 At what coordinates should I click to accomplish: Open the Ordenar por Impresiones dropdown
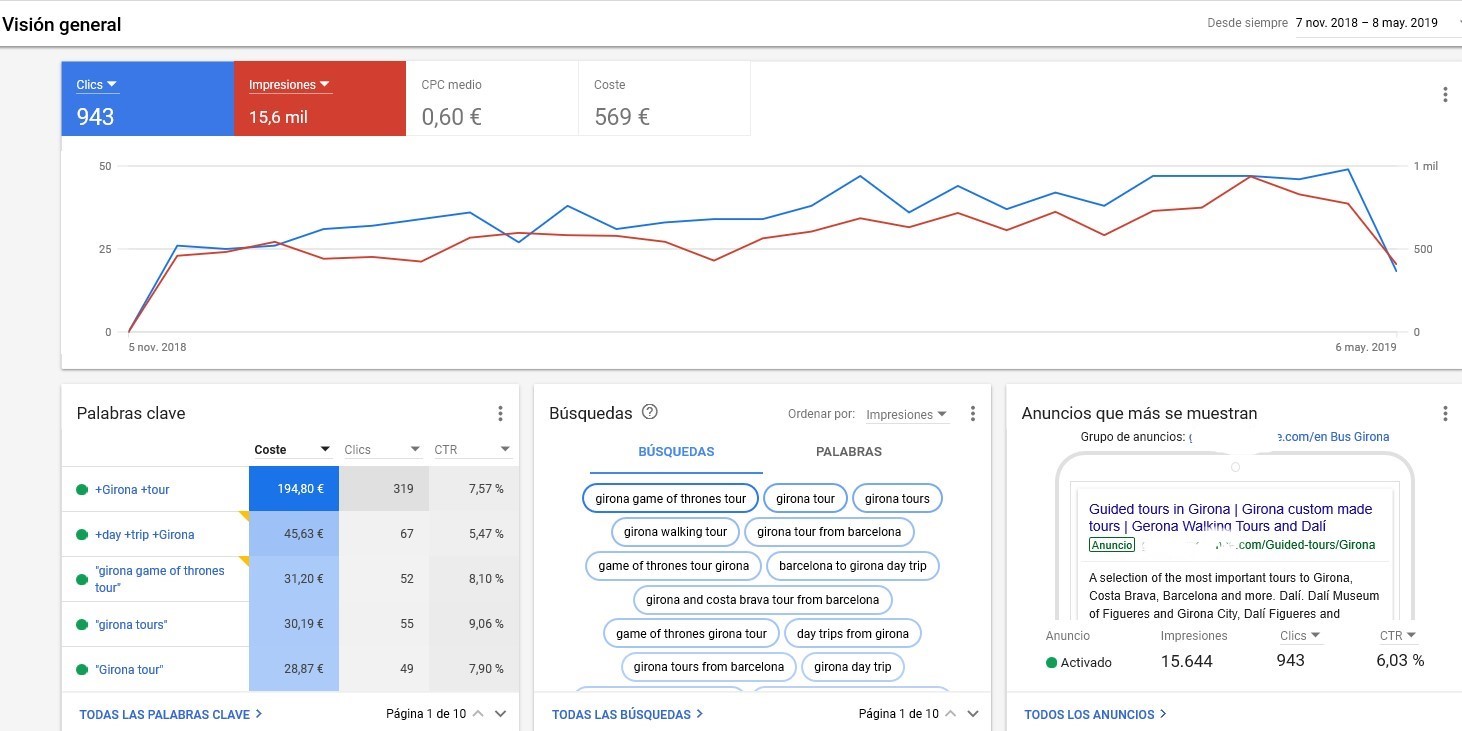tap(906, 415)
